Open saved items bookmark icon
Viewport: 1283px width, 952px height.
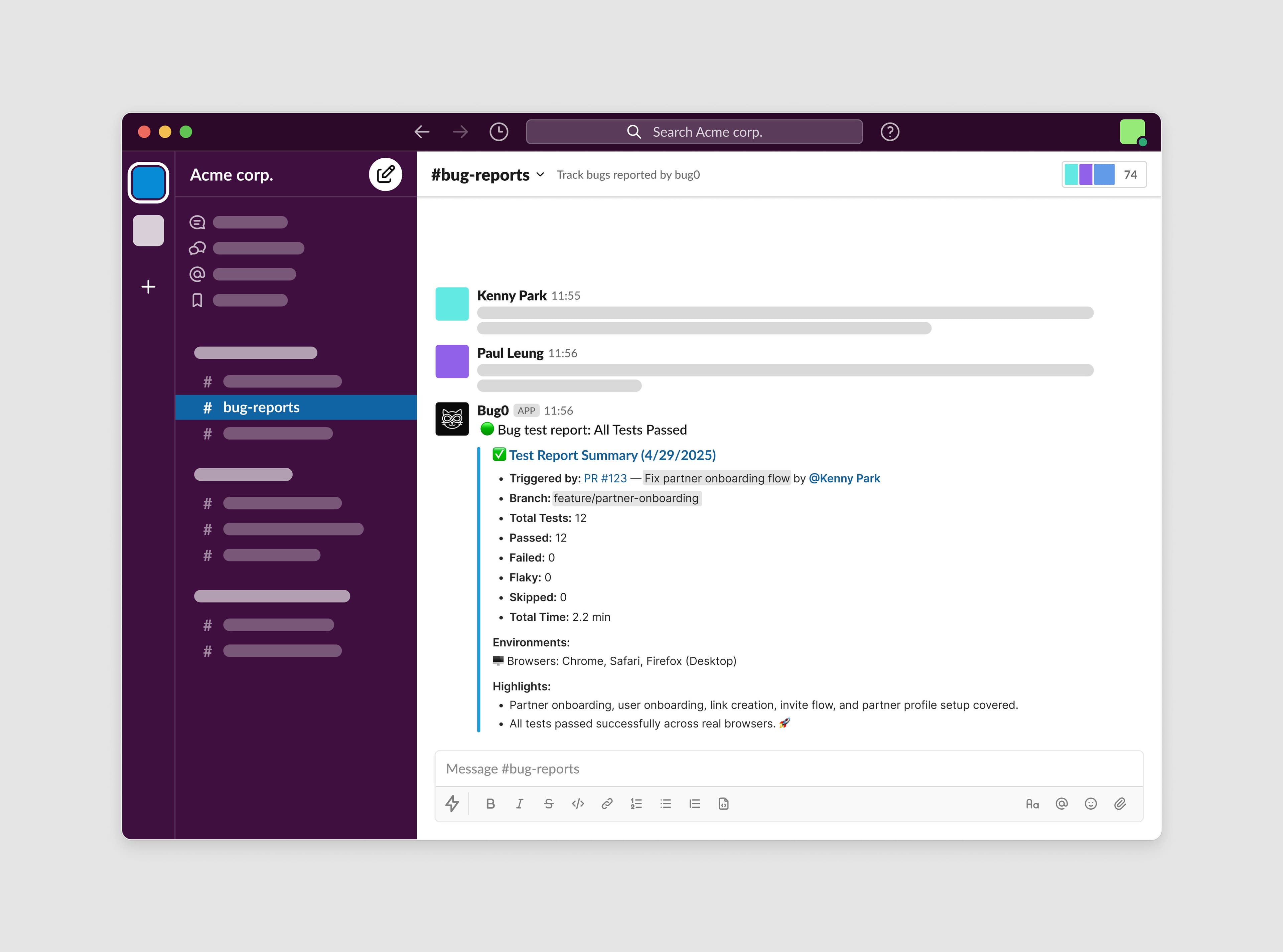tap(197, 300)
